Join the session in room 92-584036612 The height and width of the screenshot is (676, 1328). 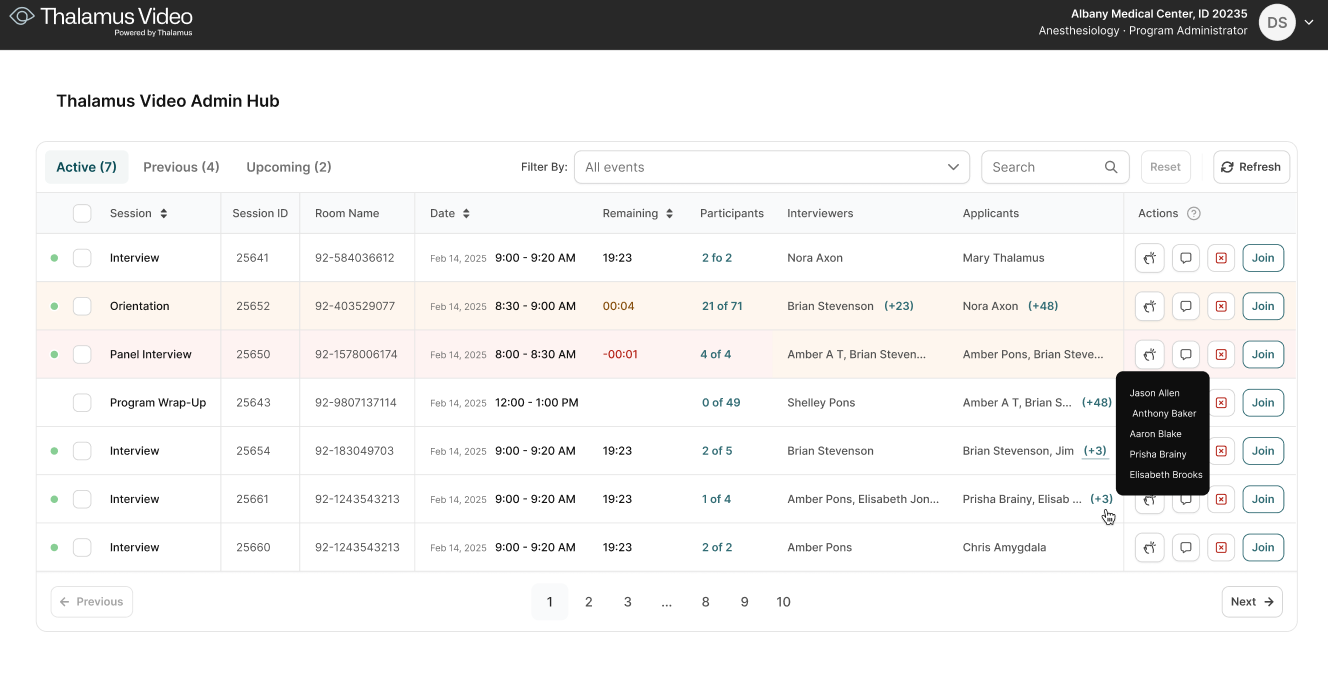coord(1262,257)
